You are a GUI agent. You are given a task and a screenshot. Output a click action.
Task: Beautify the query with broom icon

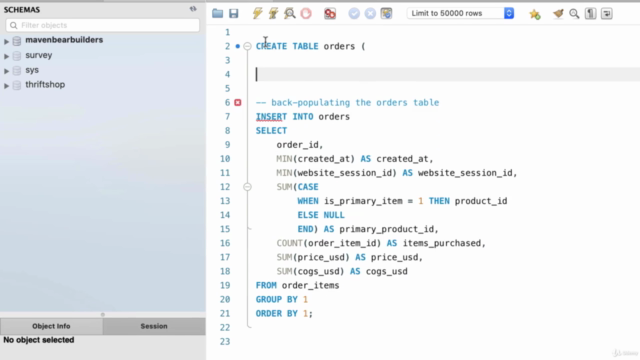(x=558, y=13)
